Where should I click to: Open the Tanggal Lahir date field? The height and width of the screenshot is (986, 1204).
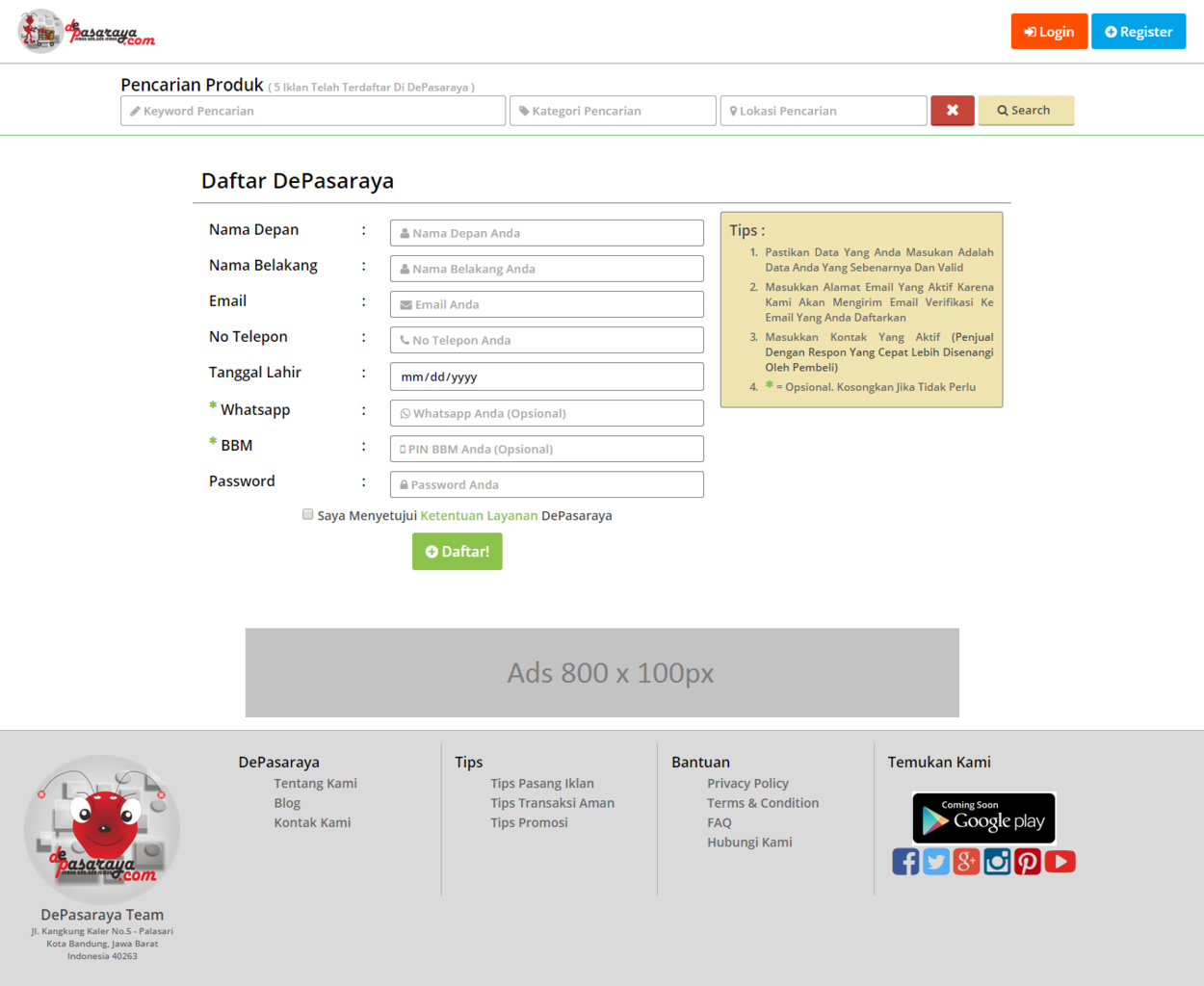click(547, 376)
